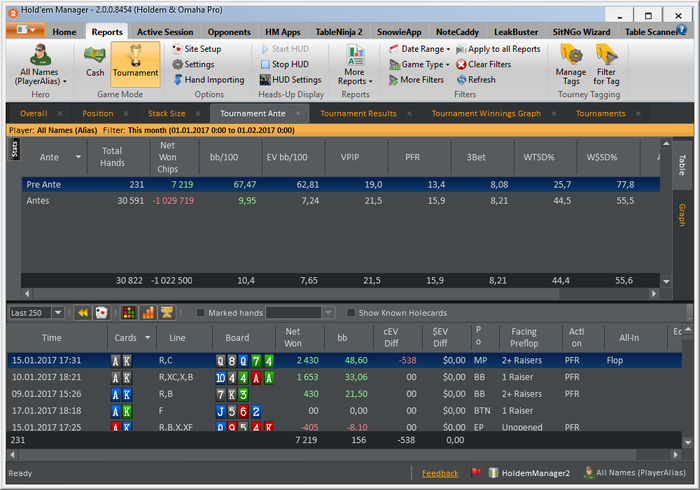Open Manage Tags
The height and width of the screenshot is (490, 700).
tap(571, 65)
